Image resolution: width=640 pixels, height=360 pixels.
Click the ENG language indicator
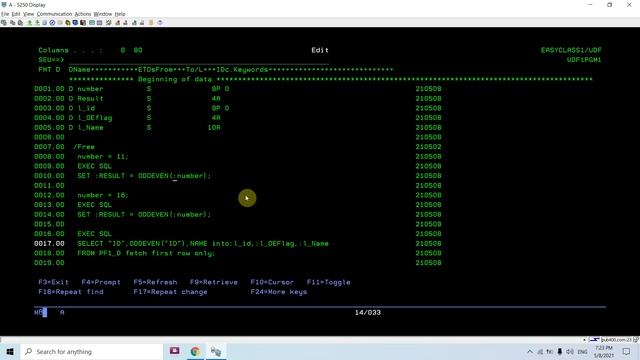point(582,351)
